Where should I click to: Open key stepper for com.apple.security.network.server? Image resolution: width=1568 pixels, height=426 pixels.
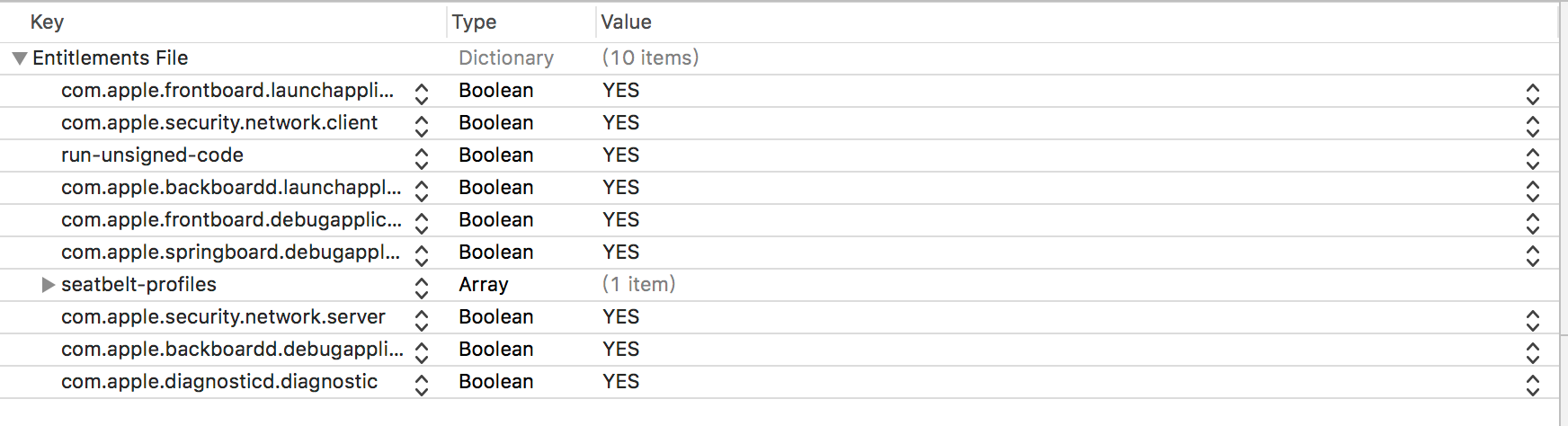click(422, 321)
